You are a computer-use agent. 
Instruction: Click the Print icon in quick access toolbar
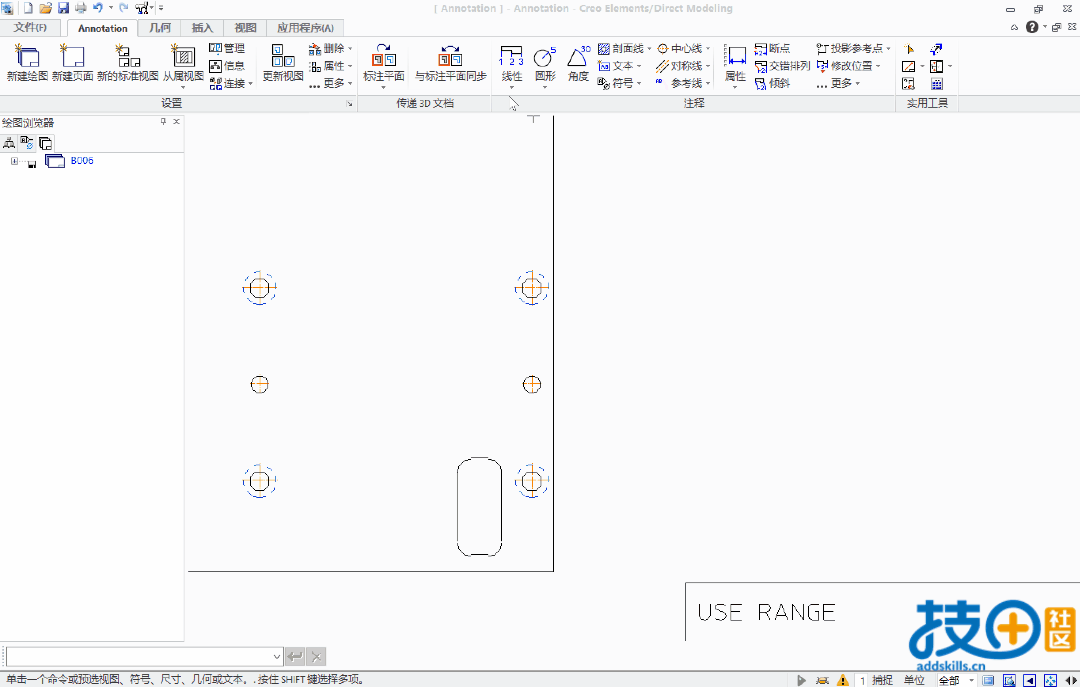point(81,8)
